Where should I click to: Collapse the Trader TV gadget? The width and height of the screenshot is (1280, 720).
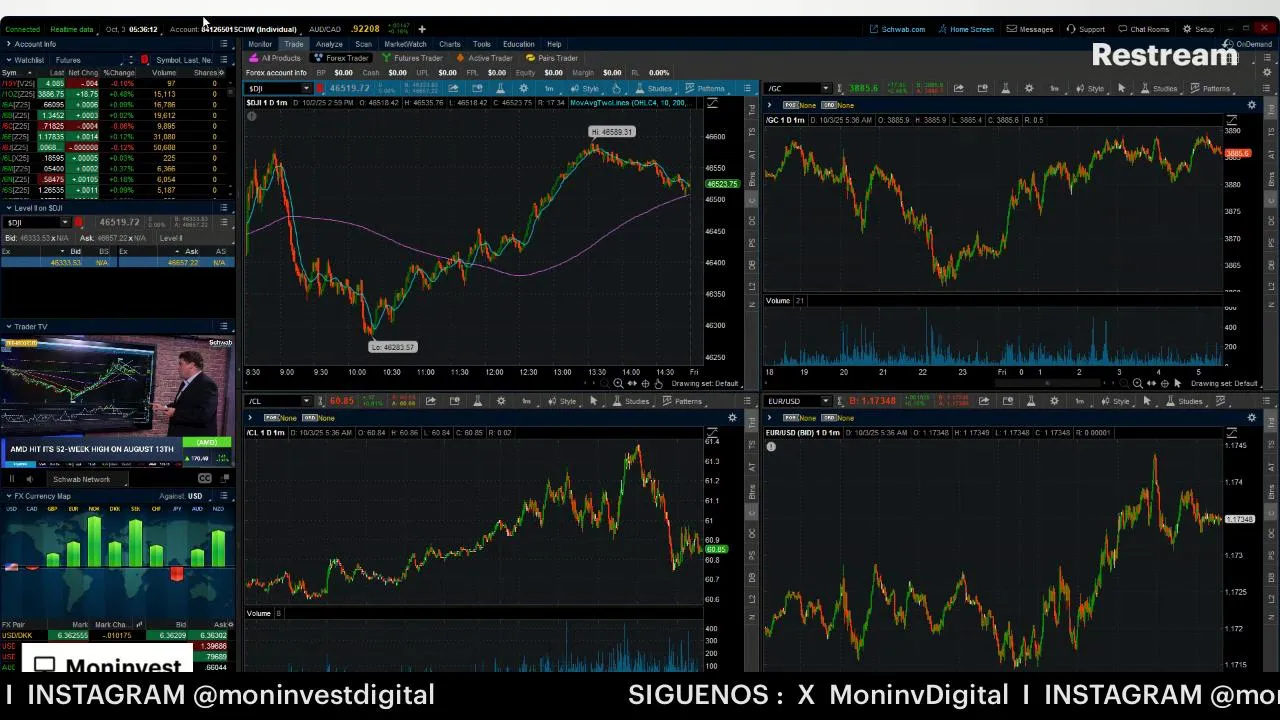tap(9, 326)
